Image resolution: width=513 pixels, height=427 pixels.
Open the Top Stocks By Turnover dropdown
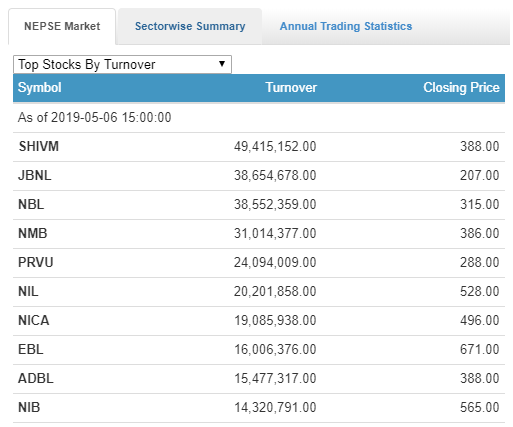click(x=122, y=64)
